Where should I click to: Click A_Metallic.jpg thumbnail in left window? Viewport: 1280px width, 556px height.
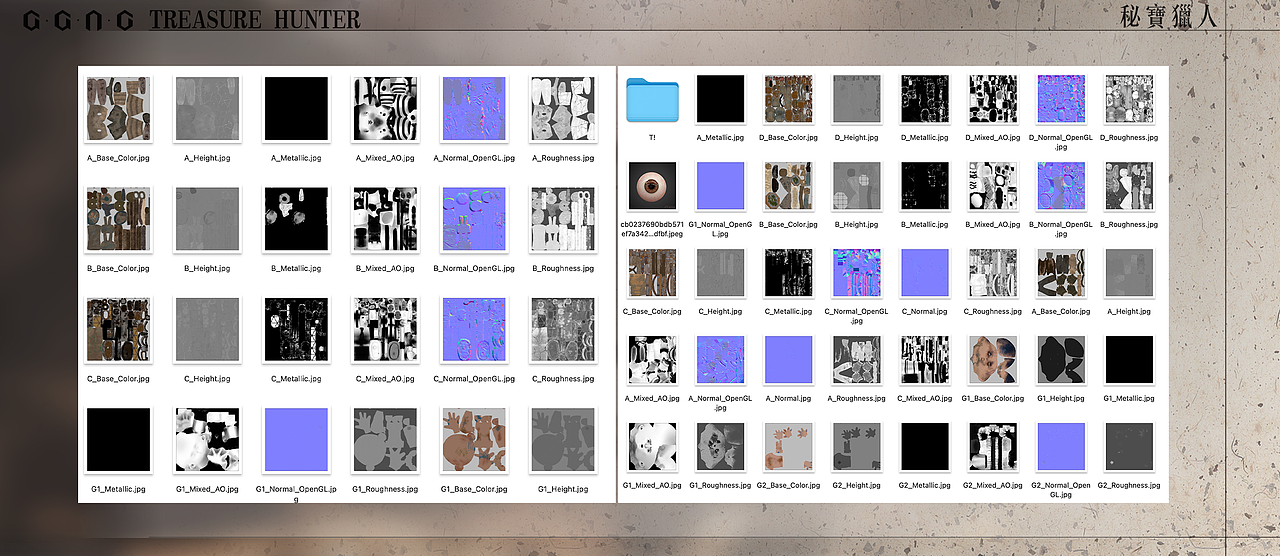tap(295, 108)
